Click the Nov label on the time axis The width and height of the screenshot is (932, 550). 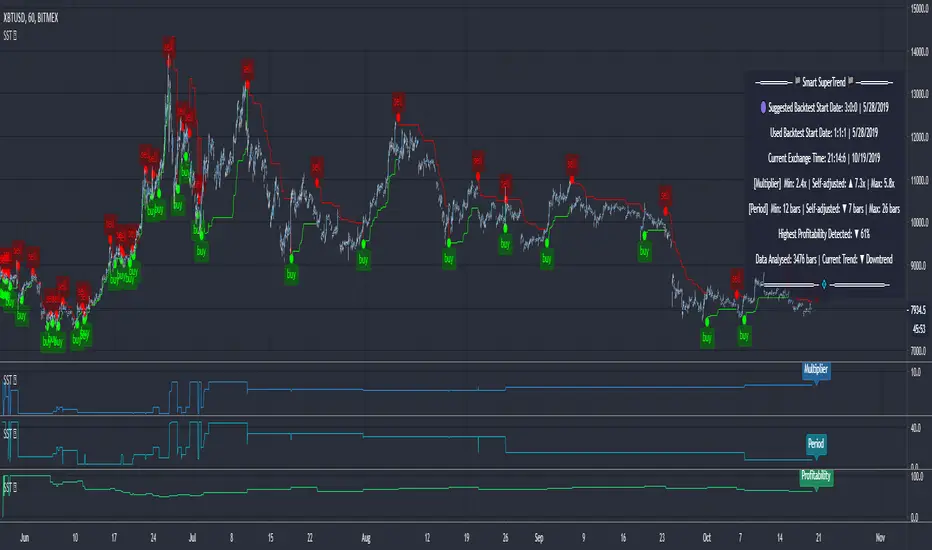(880, 538)
